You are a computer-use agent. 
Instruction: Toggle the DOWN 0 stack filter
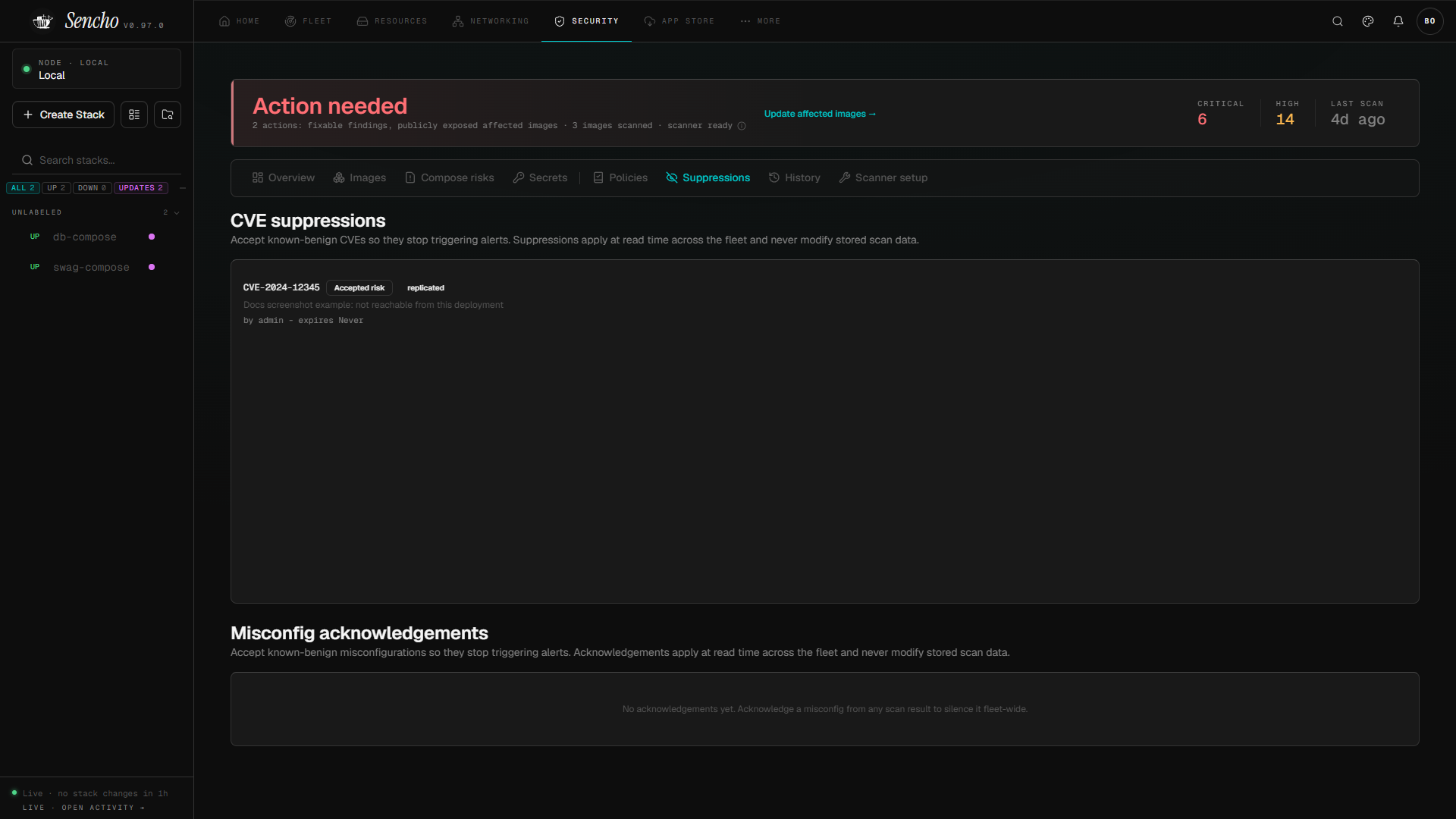click(92, 188)
